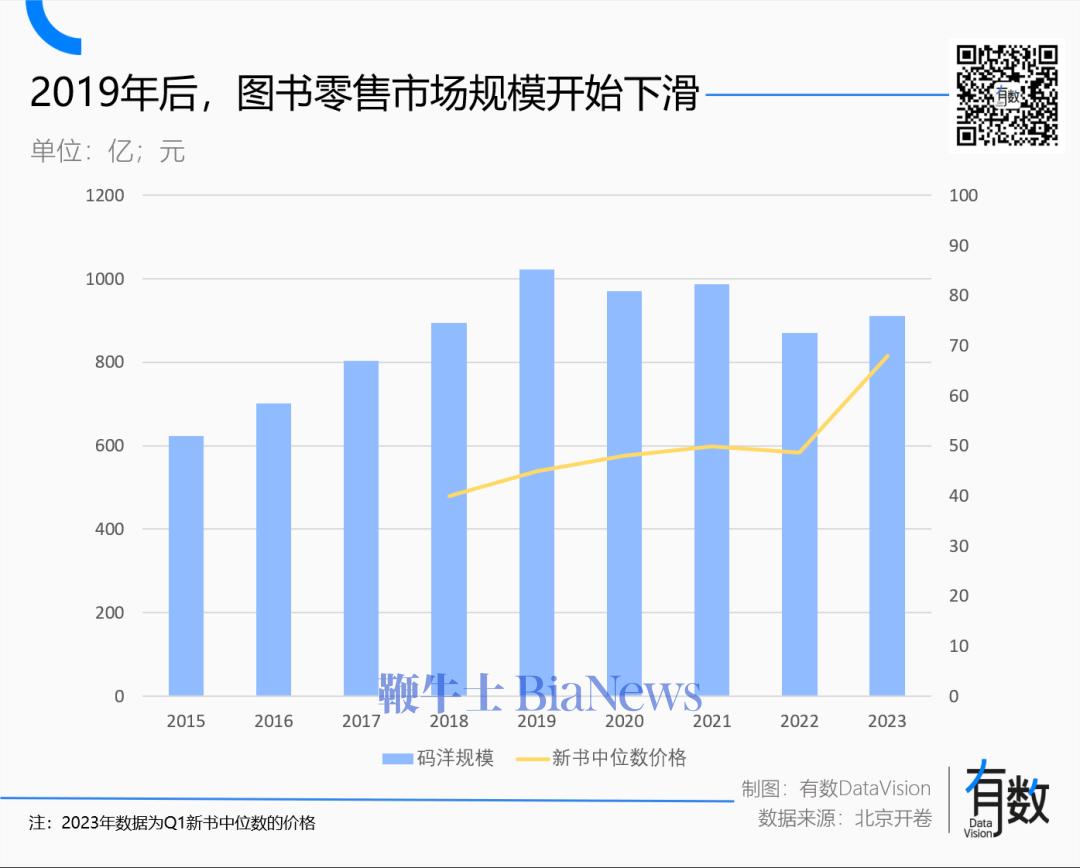Click right axis value 40
The height and width of the screenshot is (868, 1080).
[959, 496]
